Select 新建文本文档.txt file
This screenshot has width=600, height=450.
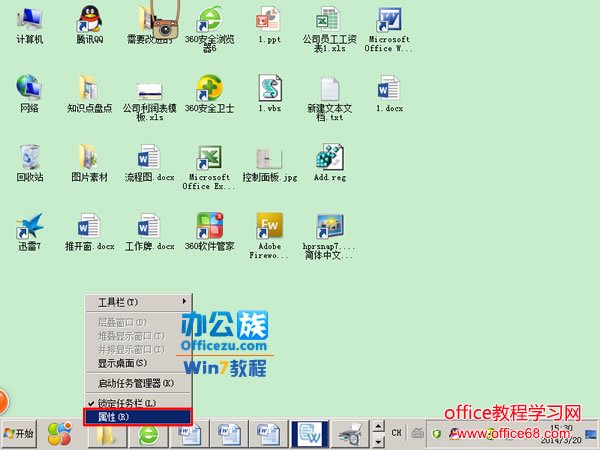point(329,98)
